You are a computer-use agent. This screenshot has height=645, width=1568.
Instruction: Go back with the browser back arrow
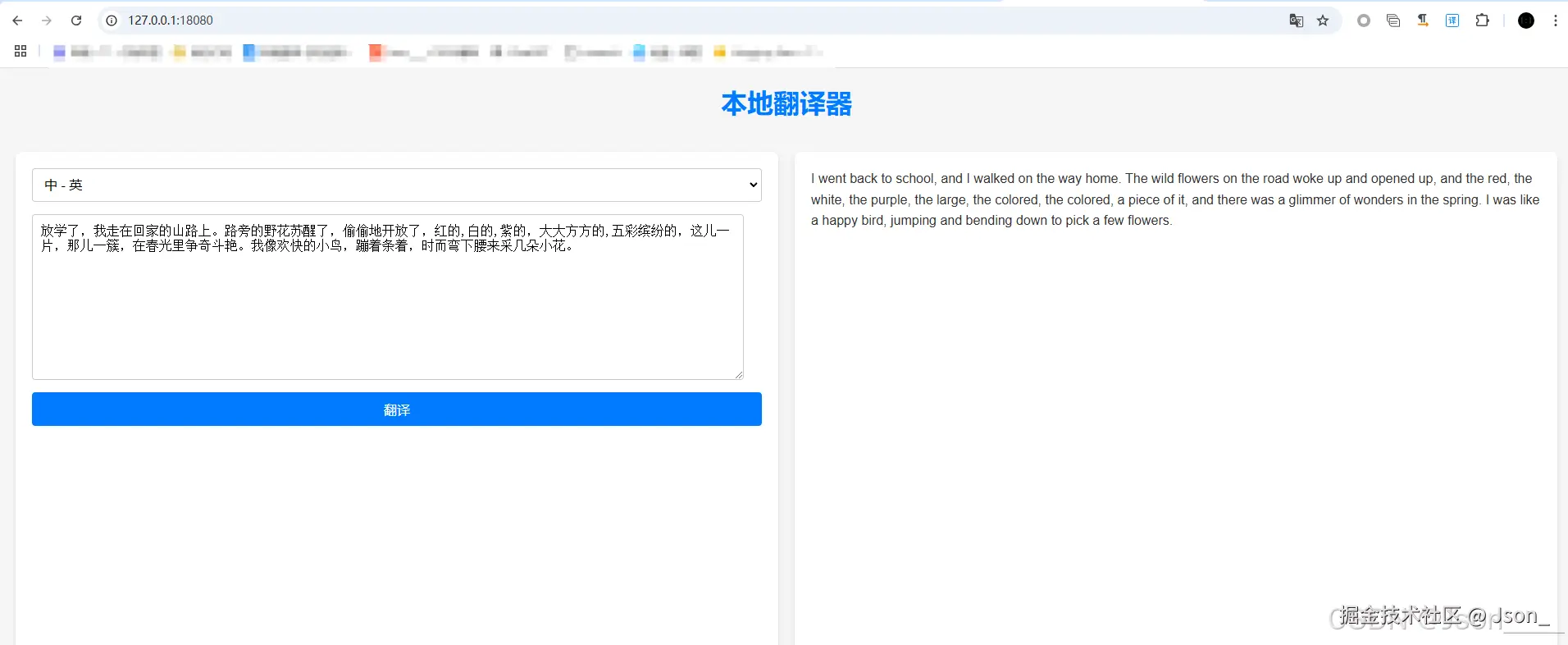coord(17,21)
